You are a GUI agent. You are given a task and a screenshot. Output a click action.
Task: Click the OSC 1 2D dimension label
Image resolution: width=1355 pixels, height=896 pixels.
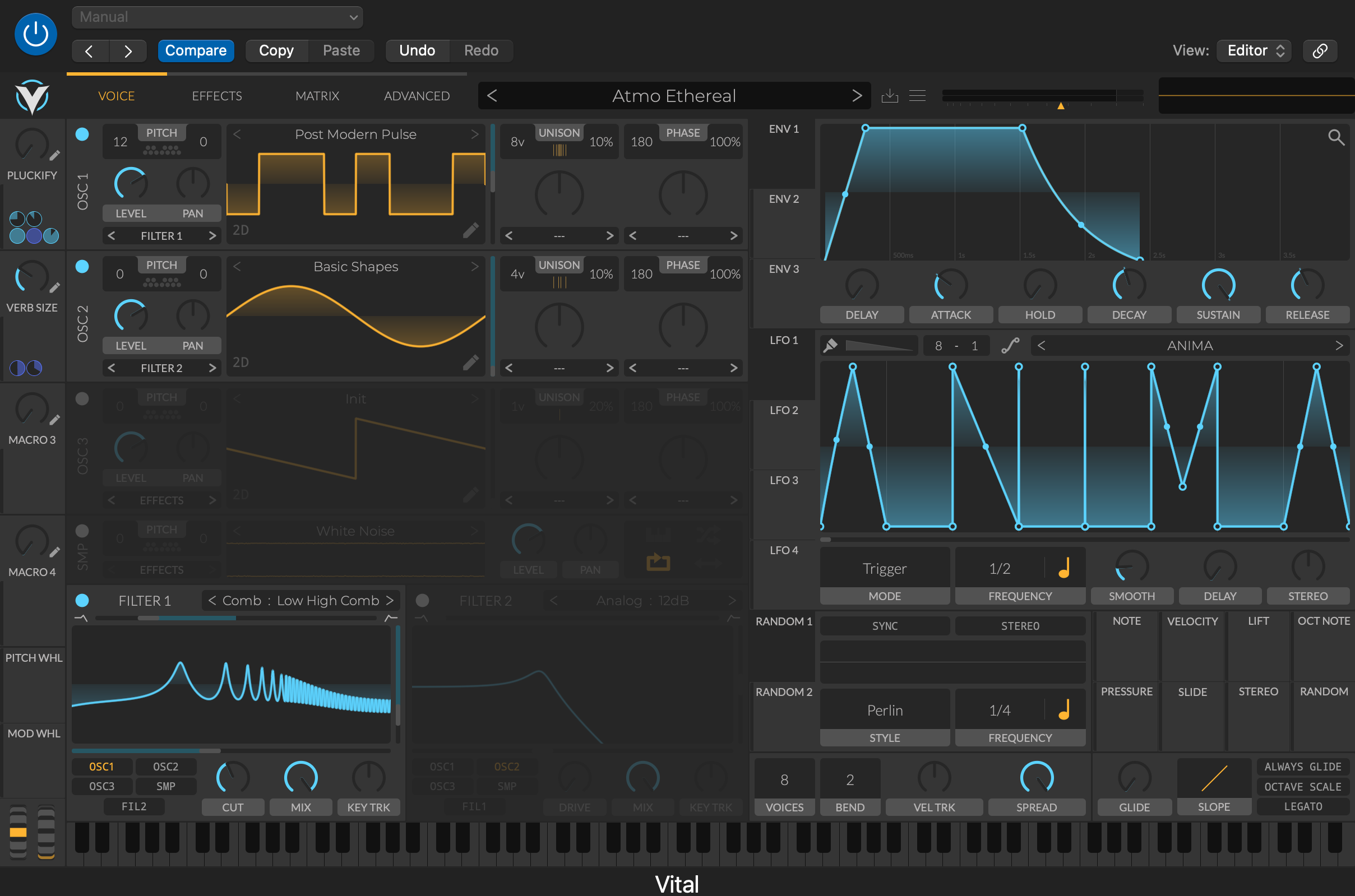241,230
